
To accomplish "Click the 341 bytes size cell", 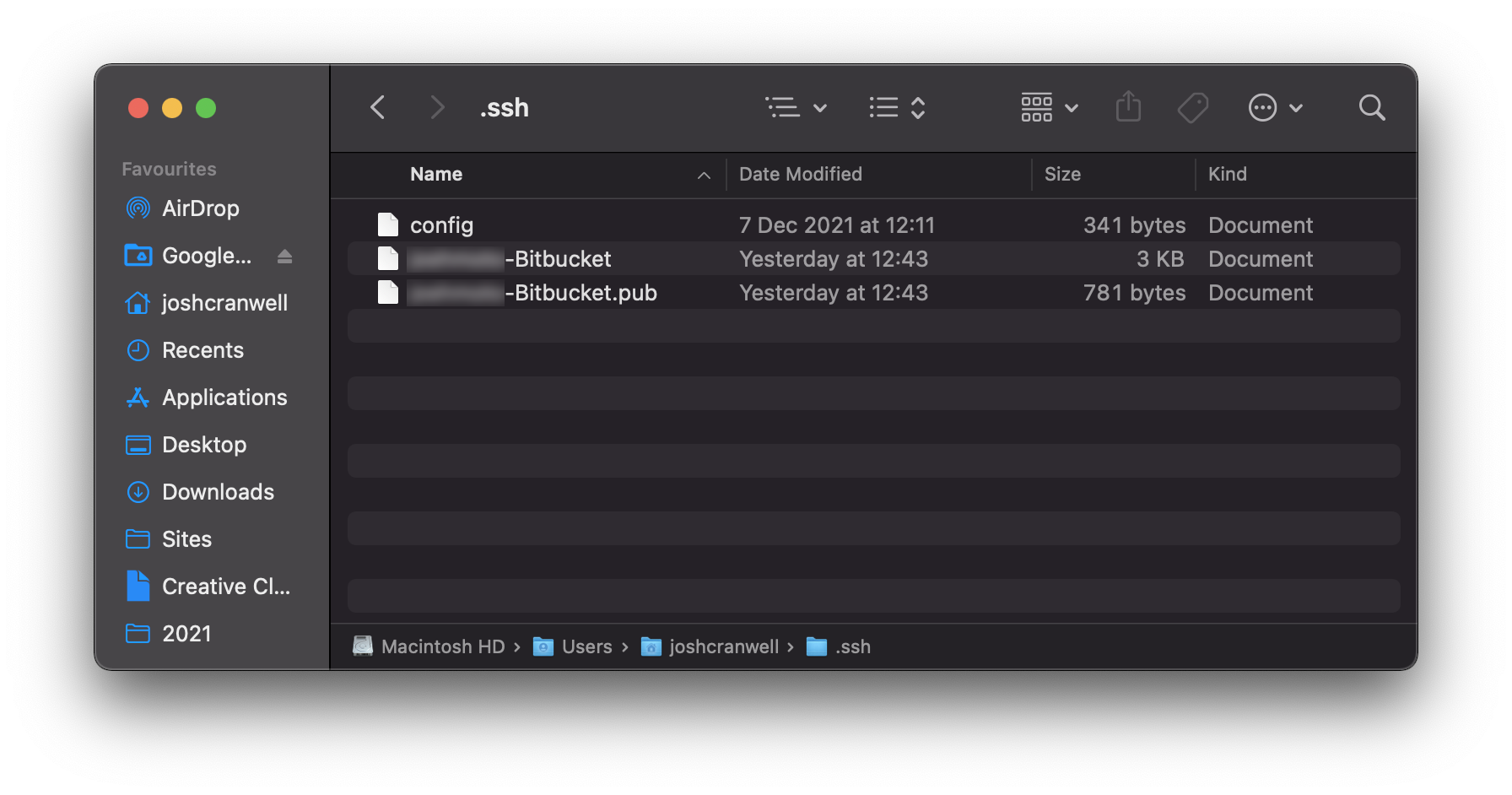I will coord(1134,225).
